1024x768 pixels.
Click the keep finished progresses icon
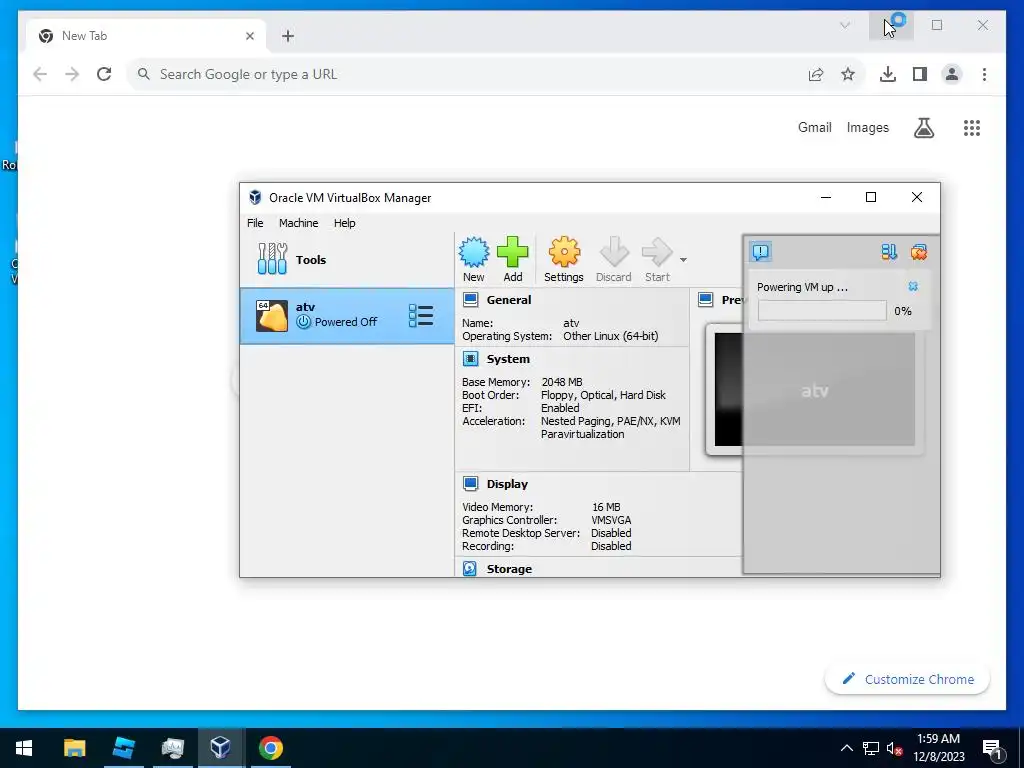coord(889,252)
